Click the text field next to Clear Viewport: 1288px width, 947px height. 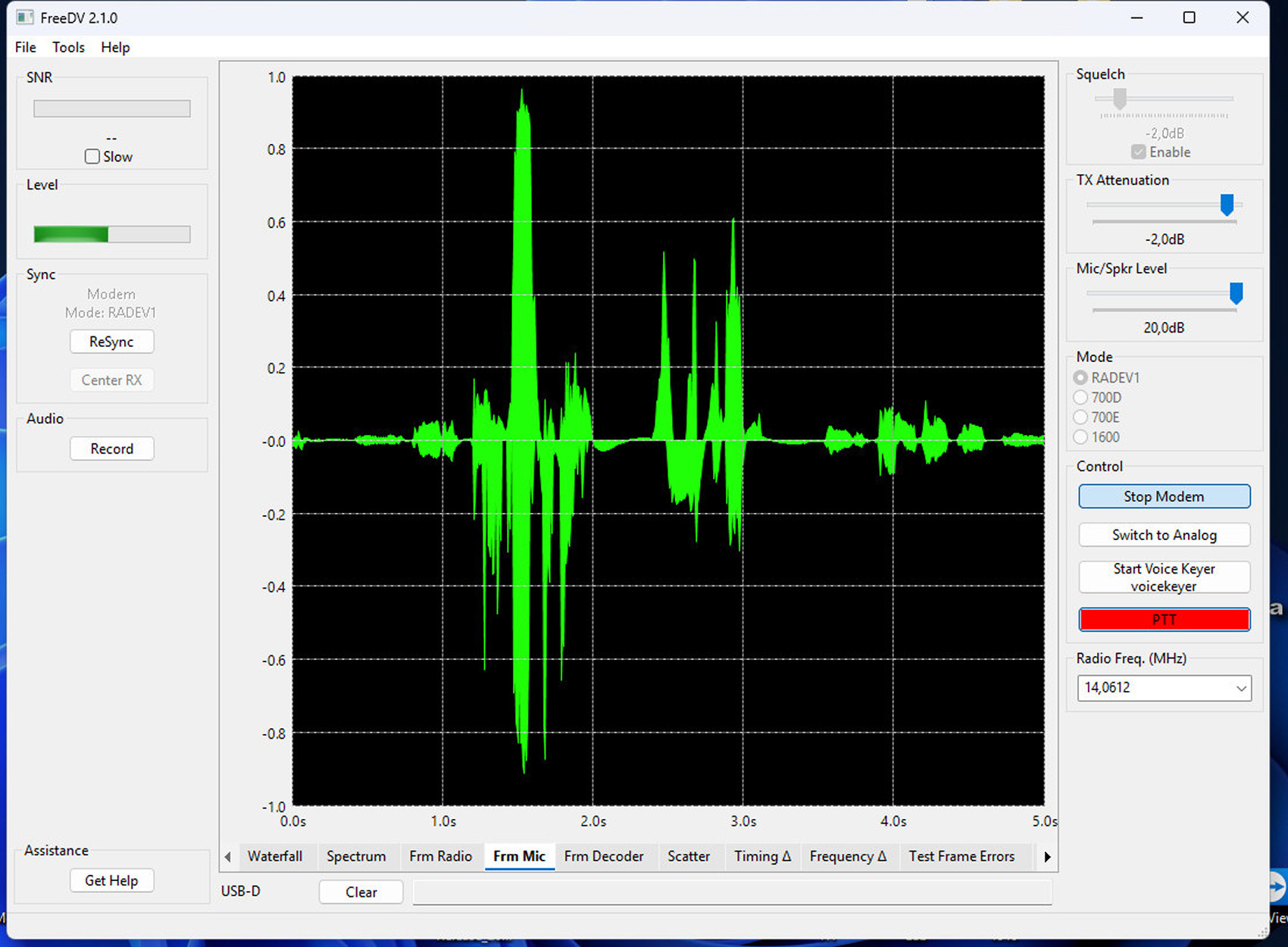click(x=731, y=892)
